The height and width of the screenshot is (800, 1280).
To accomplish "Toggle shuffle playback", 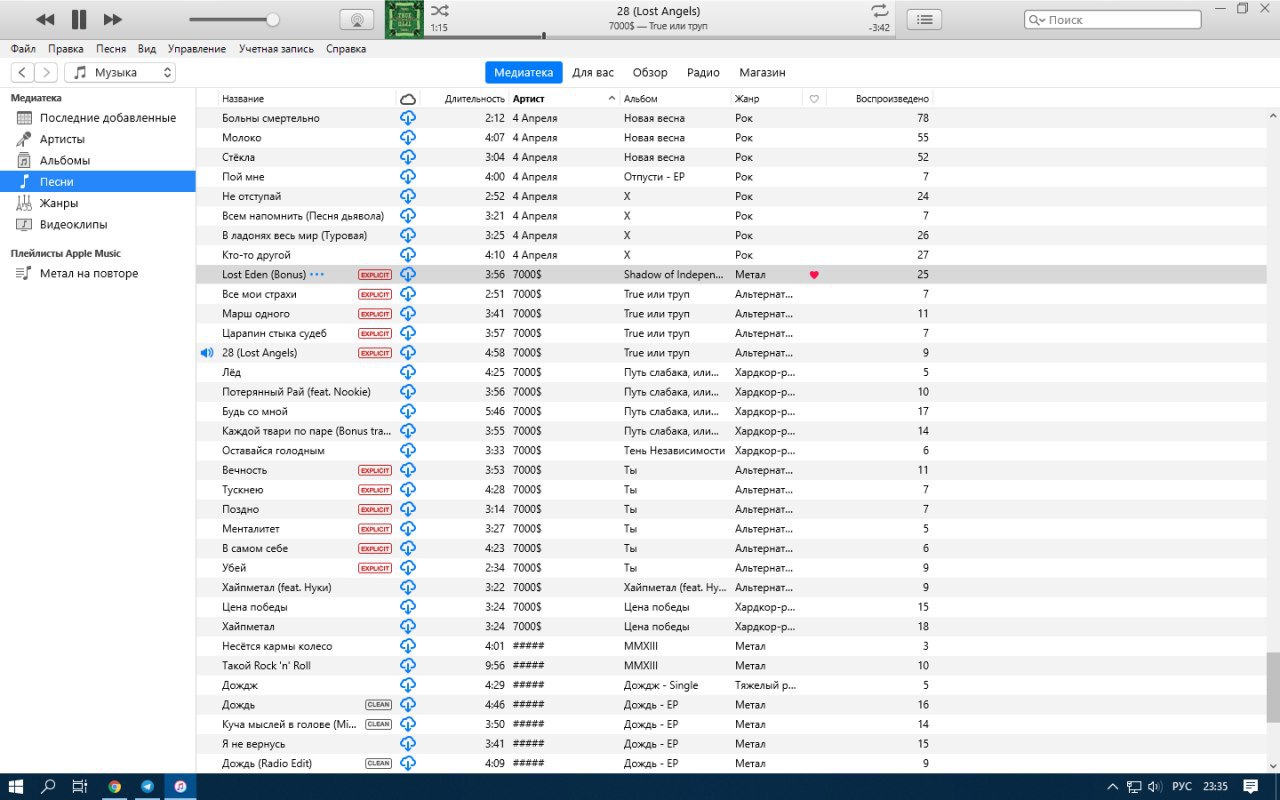I will click(440, 10).
